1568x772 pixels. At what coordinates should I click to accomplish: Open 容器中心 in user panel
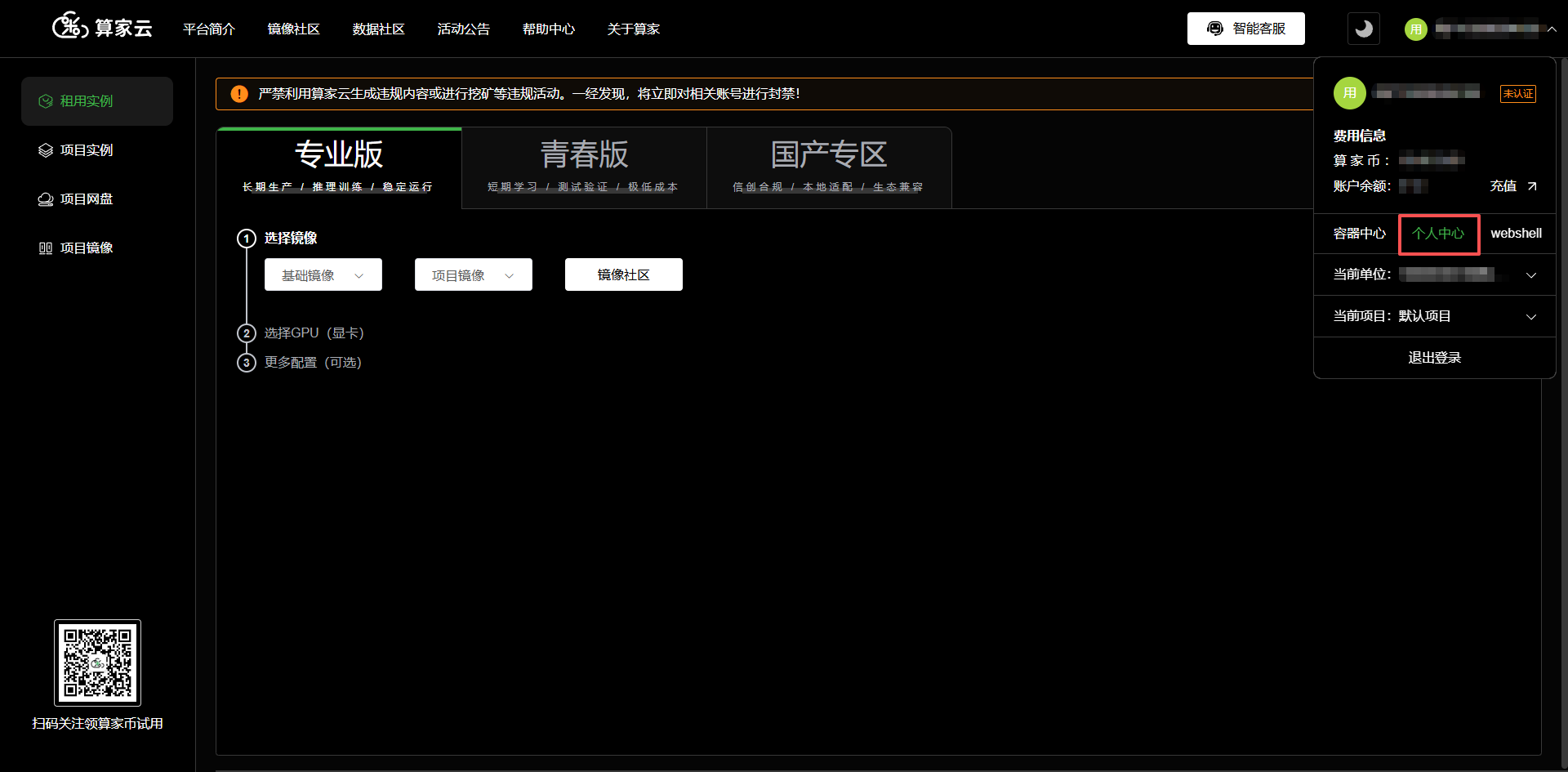coord(1360,234)
